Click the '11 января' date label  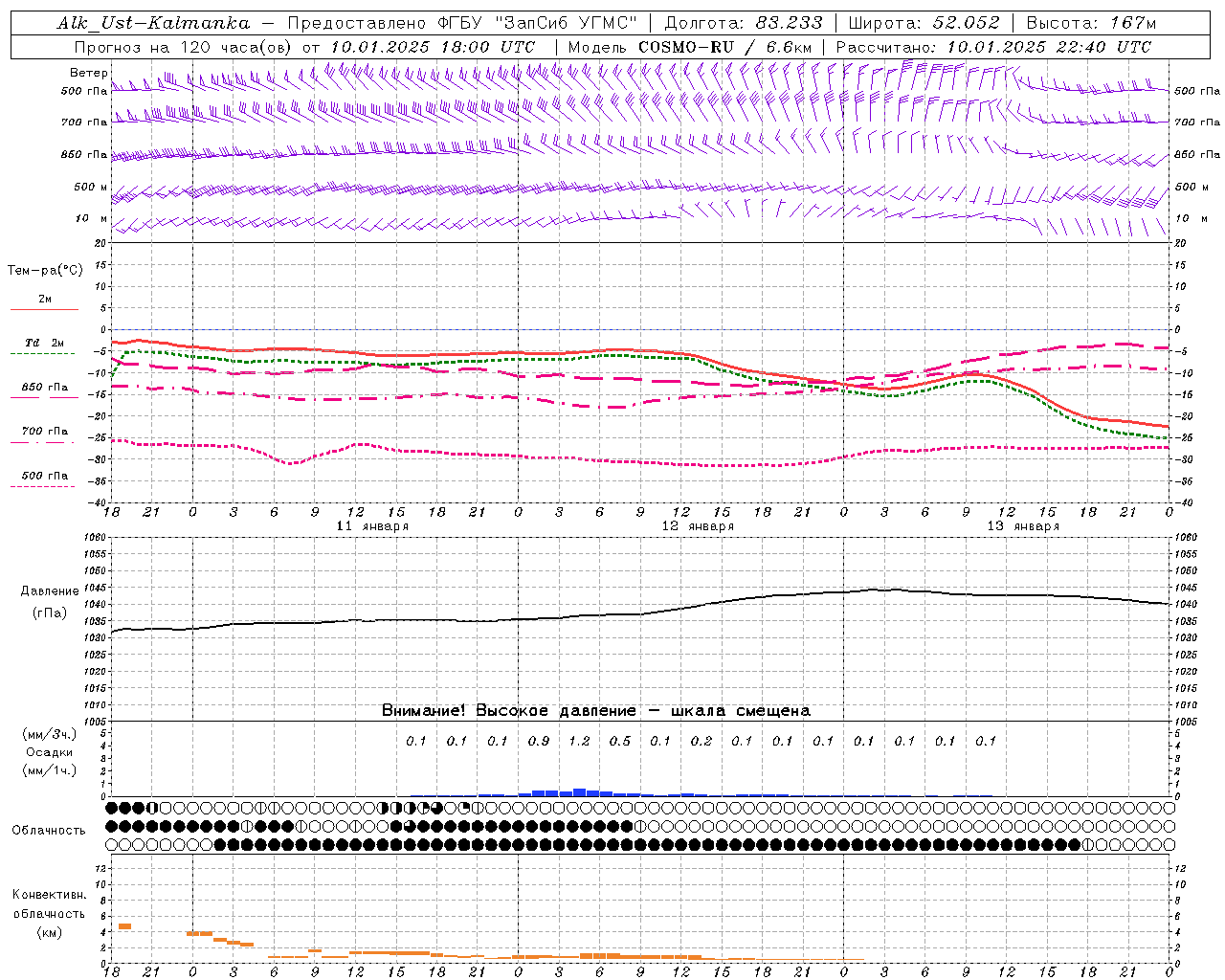click(372, 526)
